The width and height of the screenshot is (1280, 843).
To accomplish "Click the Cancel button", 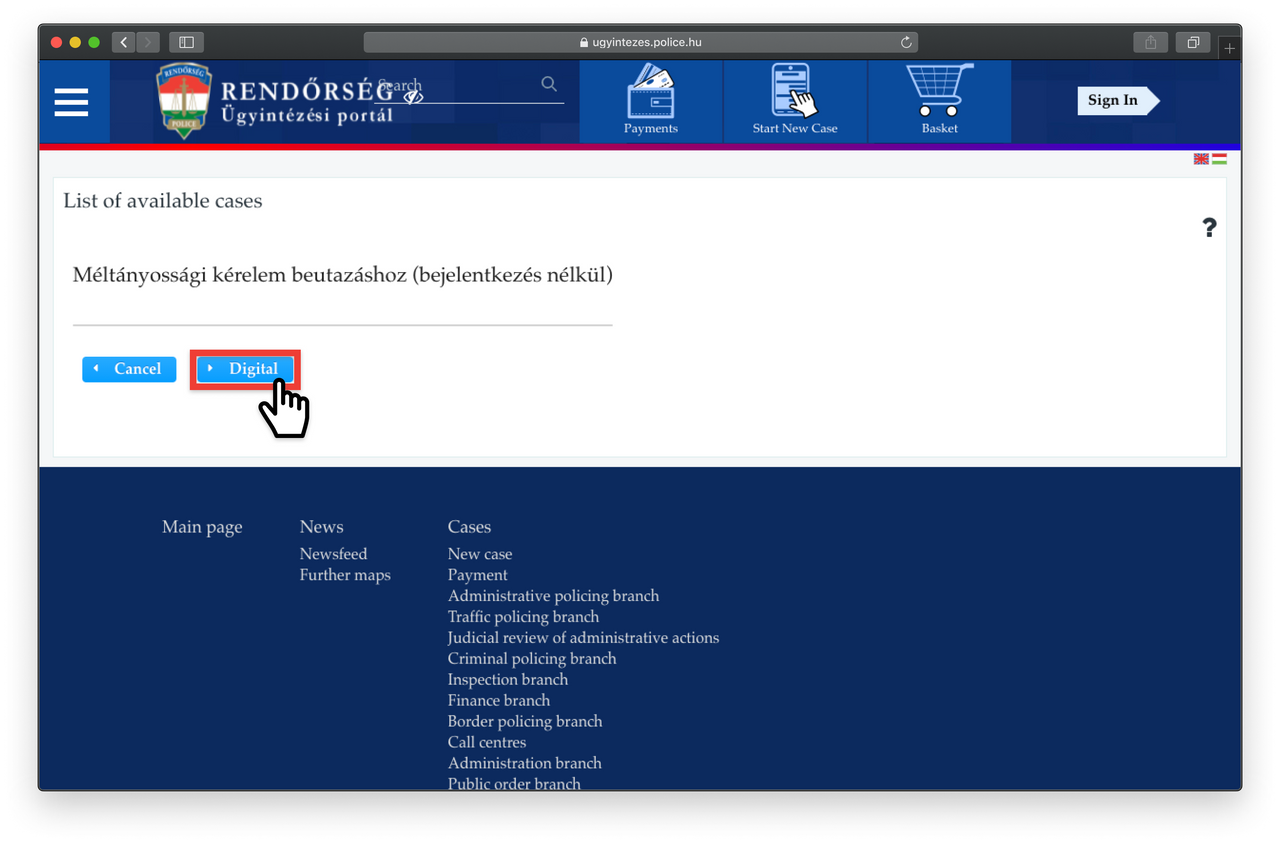I will pyautogui.click(x=129, y=369).
